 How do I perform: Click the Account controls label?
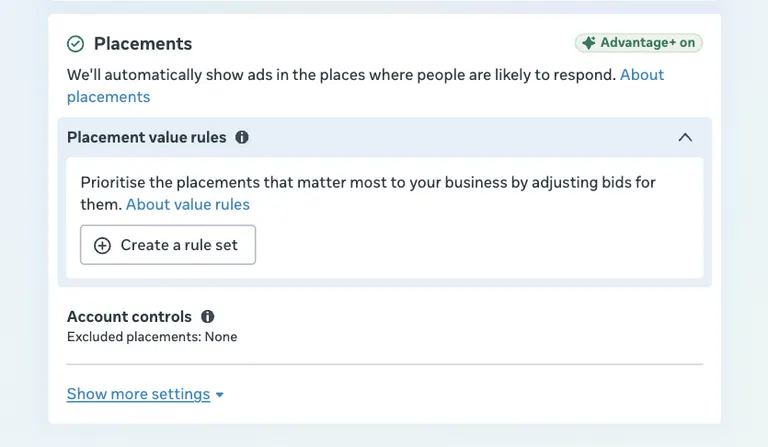click(x=129, y=317)
